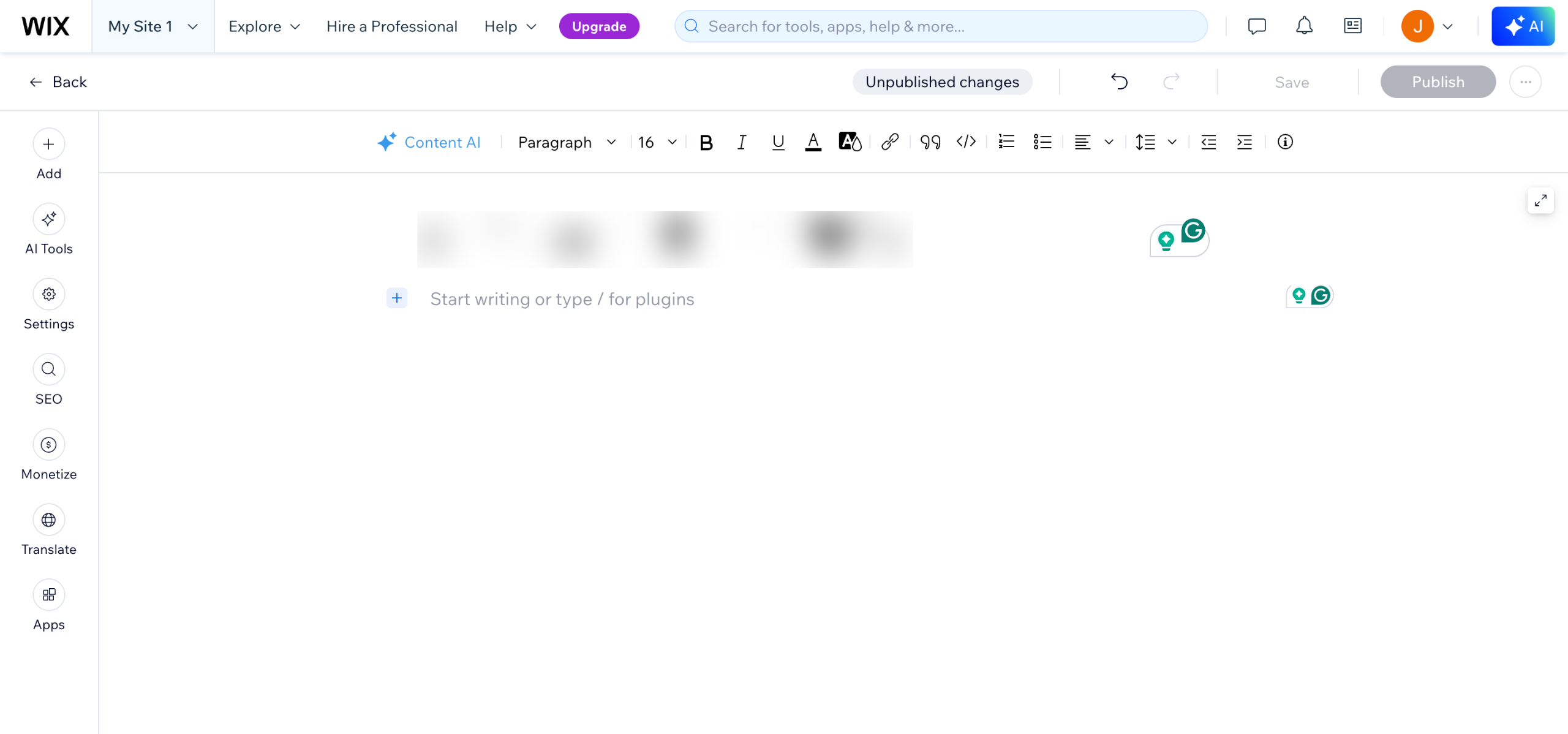This screenshot has height=734, width=1568.
Task: Toggle italic text formatting
Action: 741,142
